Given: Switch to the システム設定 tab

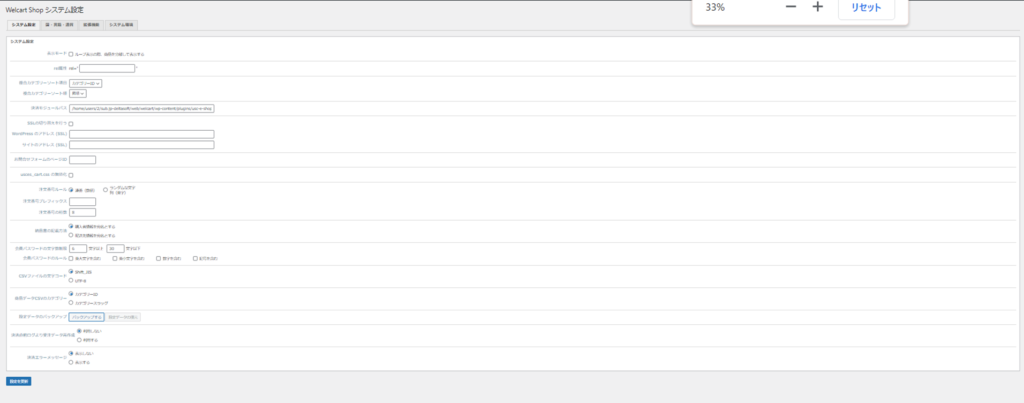Looking at the screenshot, I should point(22,23).
